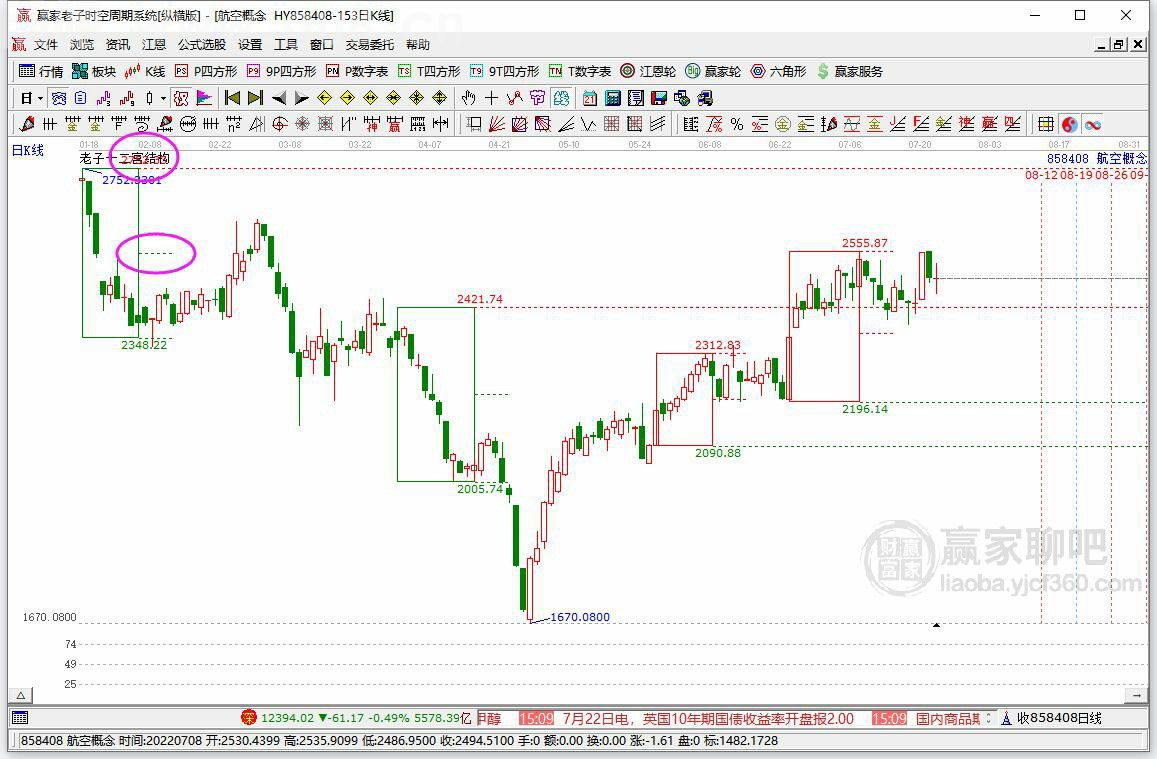The width and height of the screenshot is (1157, 759).
Task: Click the yellow left-arrow diamond icon
Action: pyautogui.click(x=325, y=98)
